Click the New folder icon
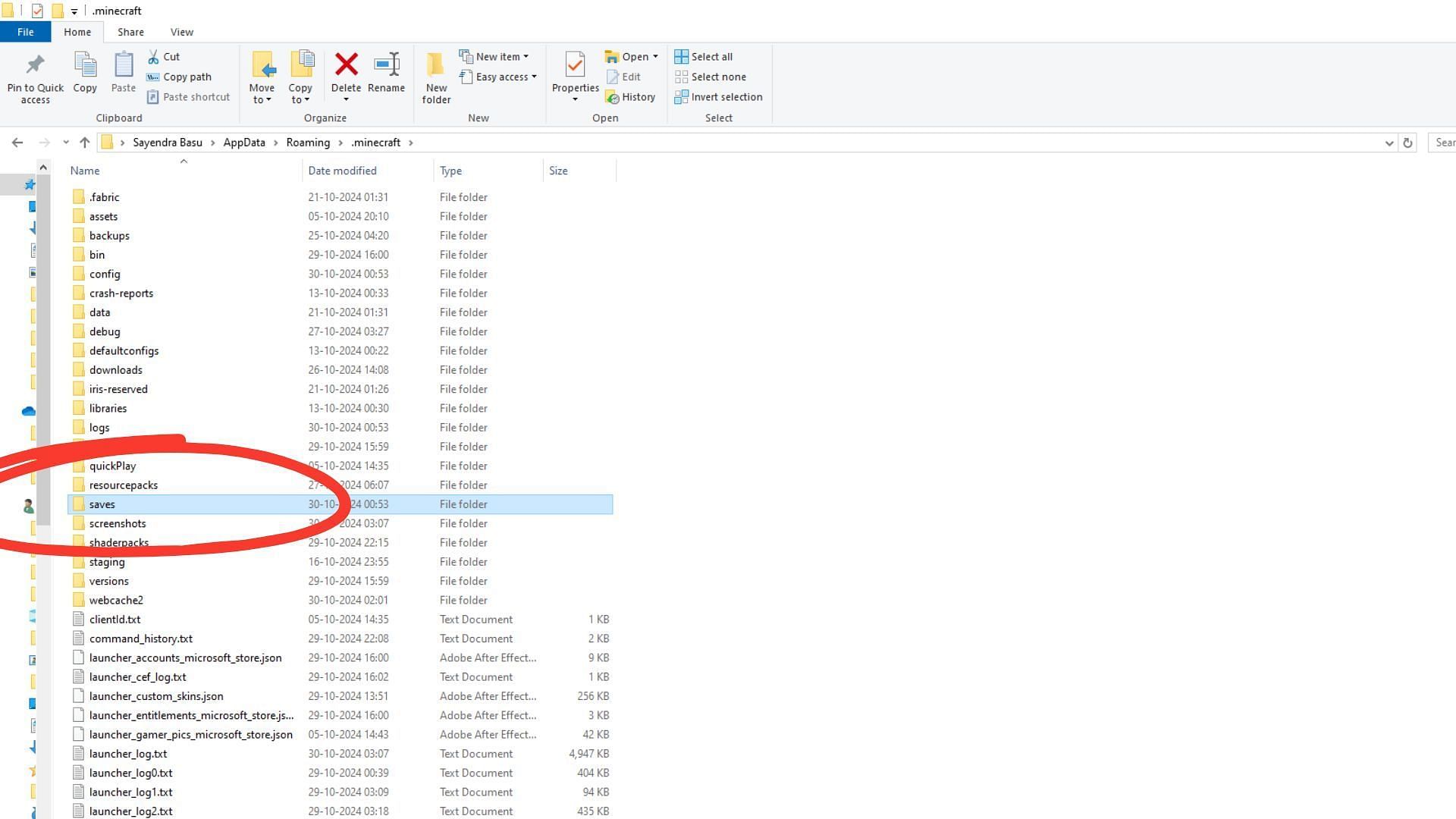Screen dimensions: 1456x819 (x=436, y=76)
